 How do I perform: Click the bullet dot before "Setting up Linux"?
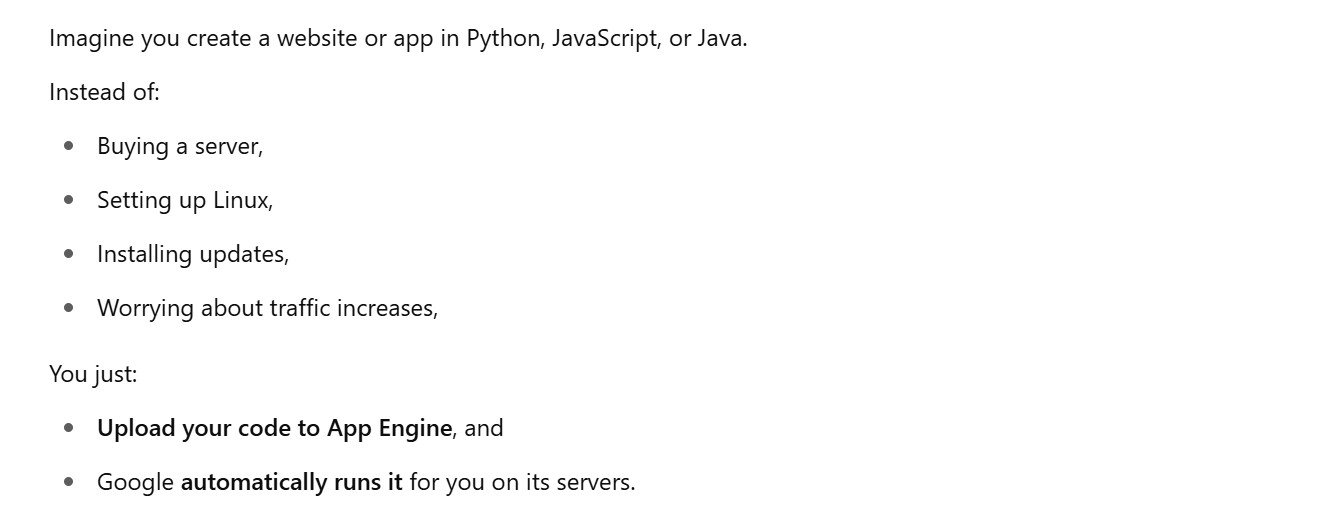68,200
